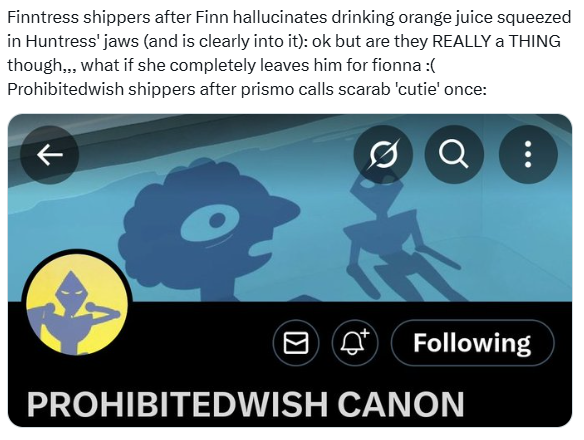Image resolution: width=584 pixels, height=440 pixels.
Task: Enable post notifications with bell icon
Action: 355,343
